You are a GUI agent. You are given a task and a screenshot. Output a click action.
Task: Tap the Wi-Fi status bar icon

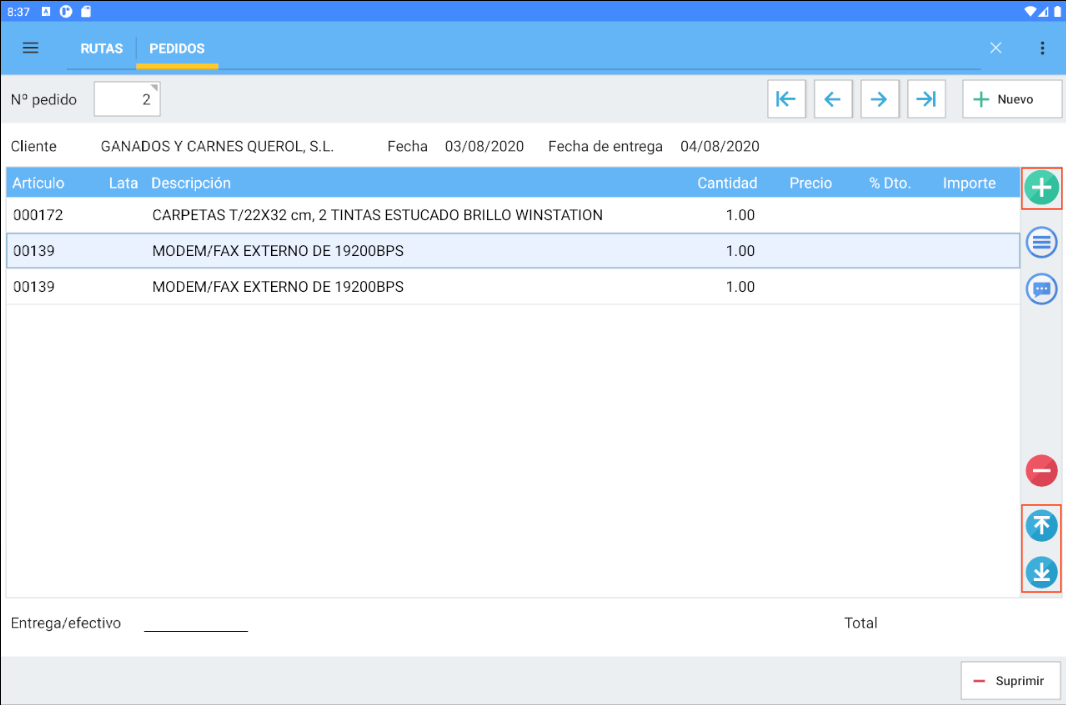(x=1030, y=12)
